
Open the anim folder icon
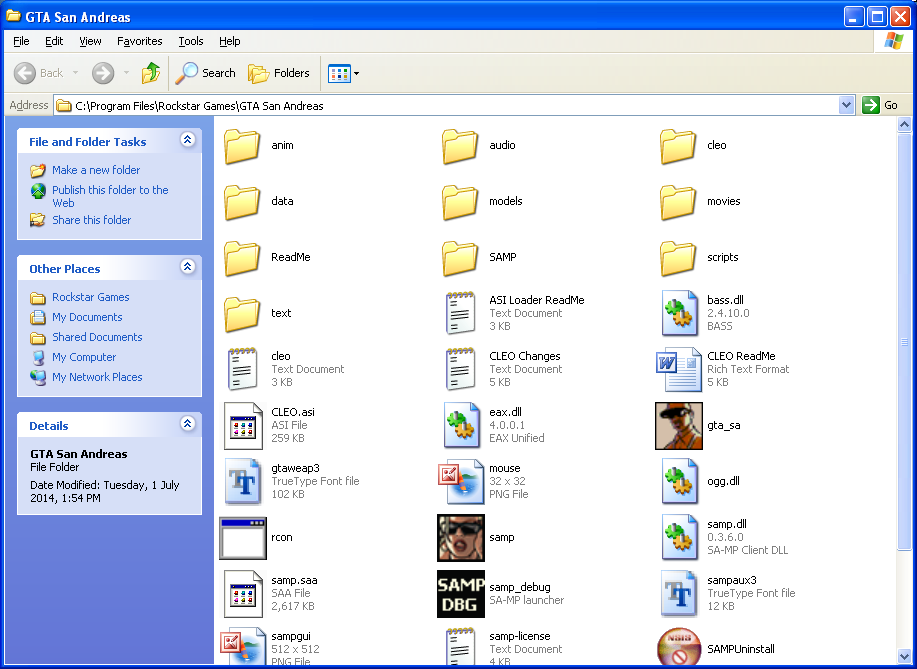(x=242, y=146)
